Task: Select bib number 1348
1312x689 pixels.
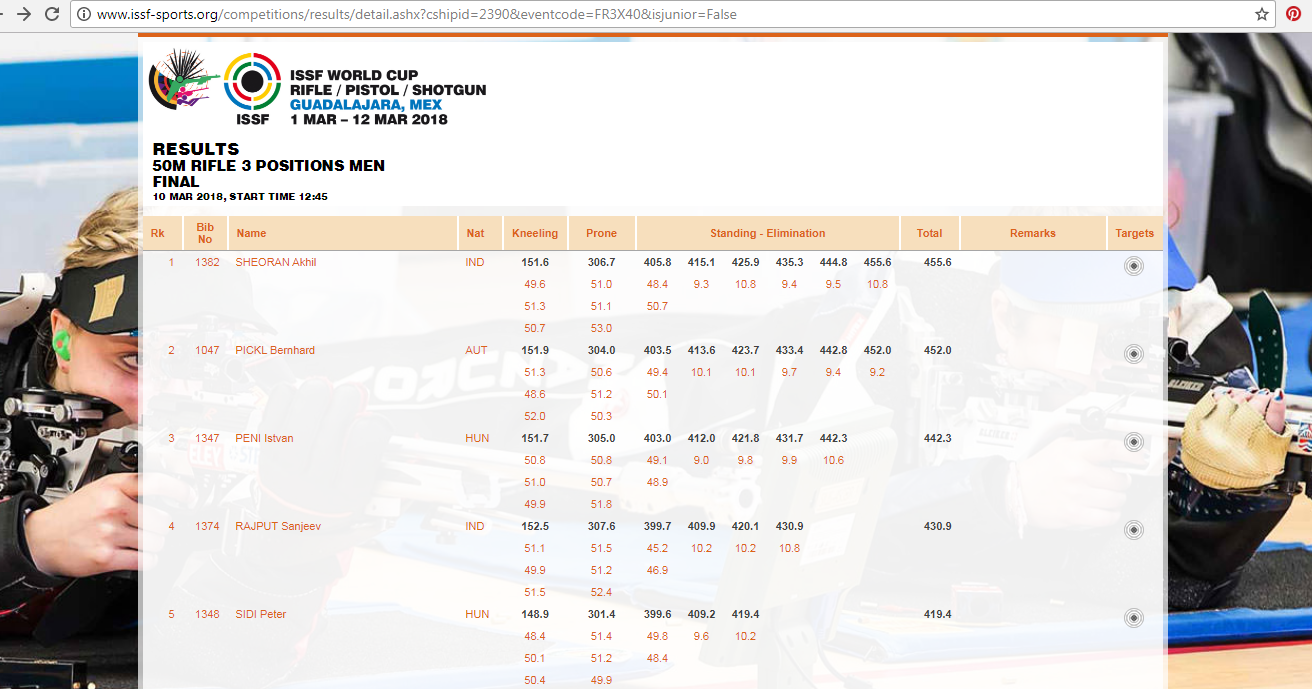Action: [x=207, y=614]
